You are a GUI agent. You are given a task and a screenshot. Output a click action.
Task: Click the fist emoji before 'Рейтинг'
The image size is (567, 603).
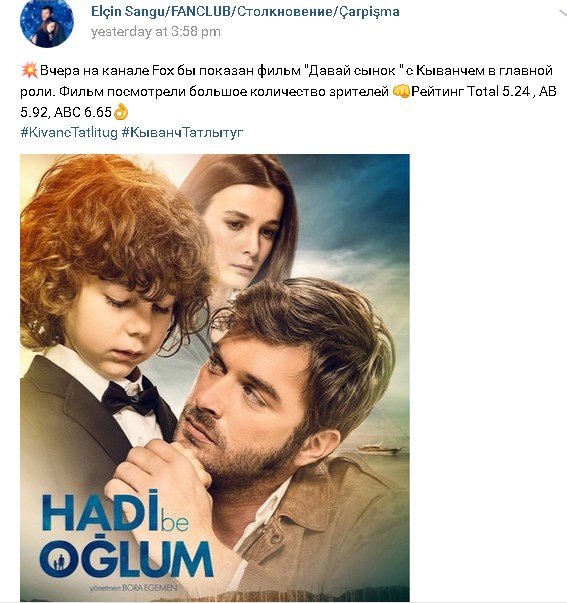coord(401,92)
